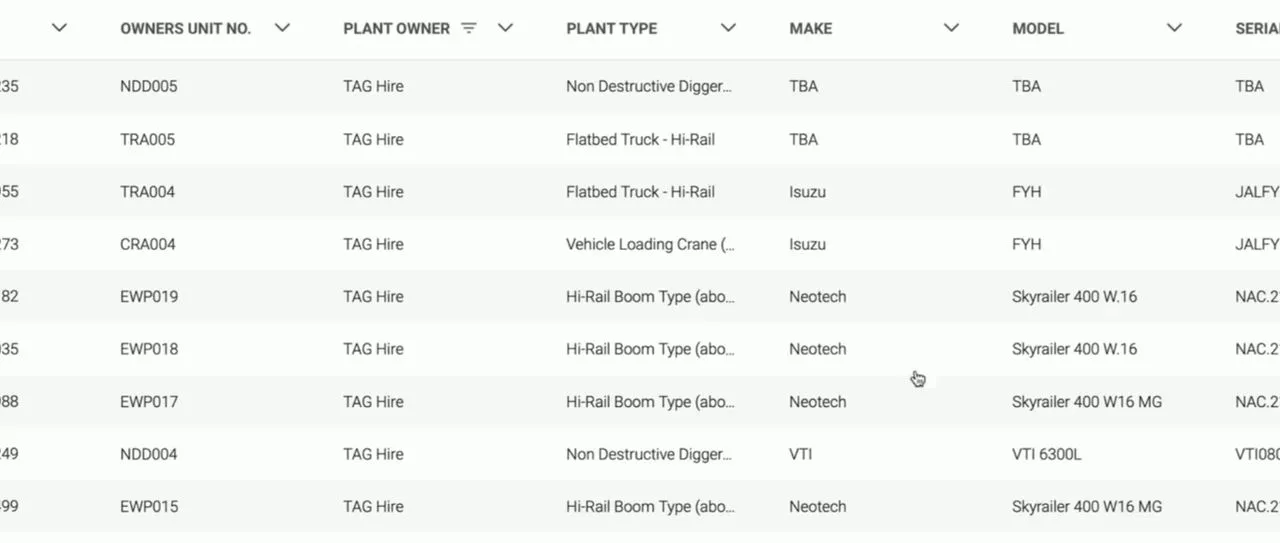Click the FYH model in TRA004 row
This screenshot has height=543, width=1280.
1026,191
